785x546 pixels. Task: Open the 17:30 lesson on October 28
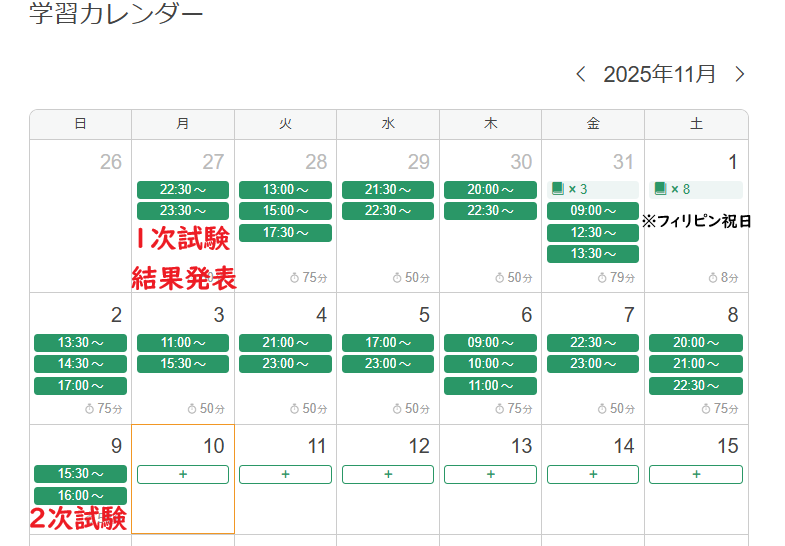tap(285, 232)
